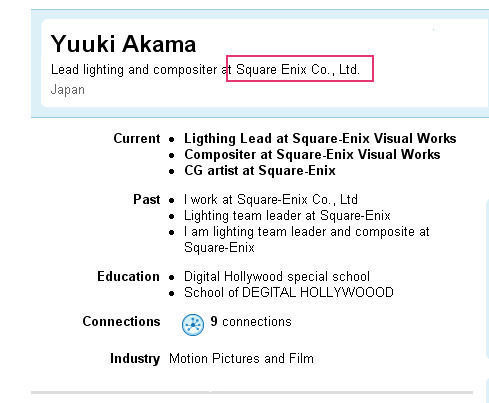The width and height of the screenshot is (489, 403).
Task: Click the Past section label
Action: click(x=147, y=200)
